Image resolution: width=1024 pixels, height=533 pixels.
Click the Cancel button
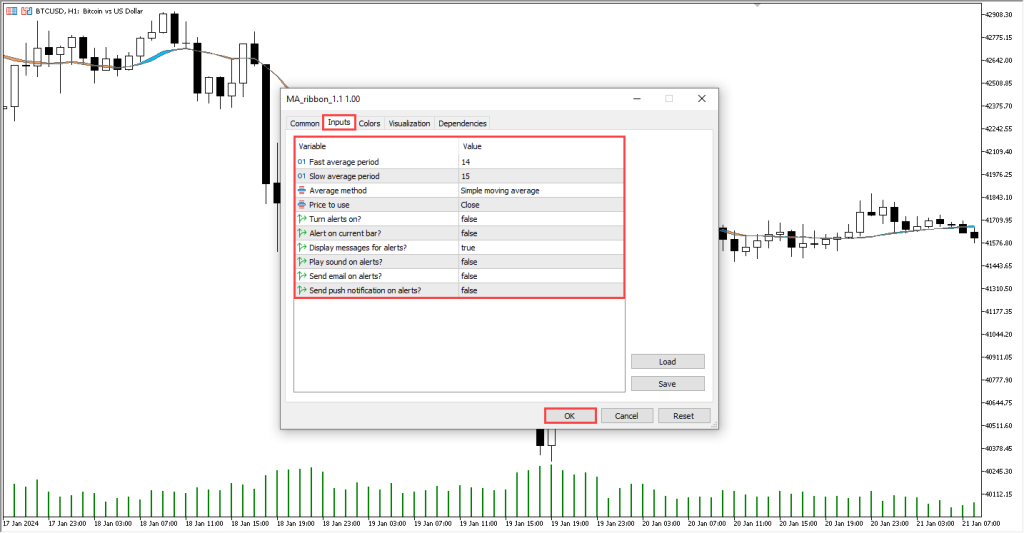[626, 416]
